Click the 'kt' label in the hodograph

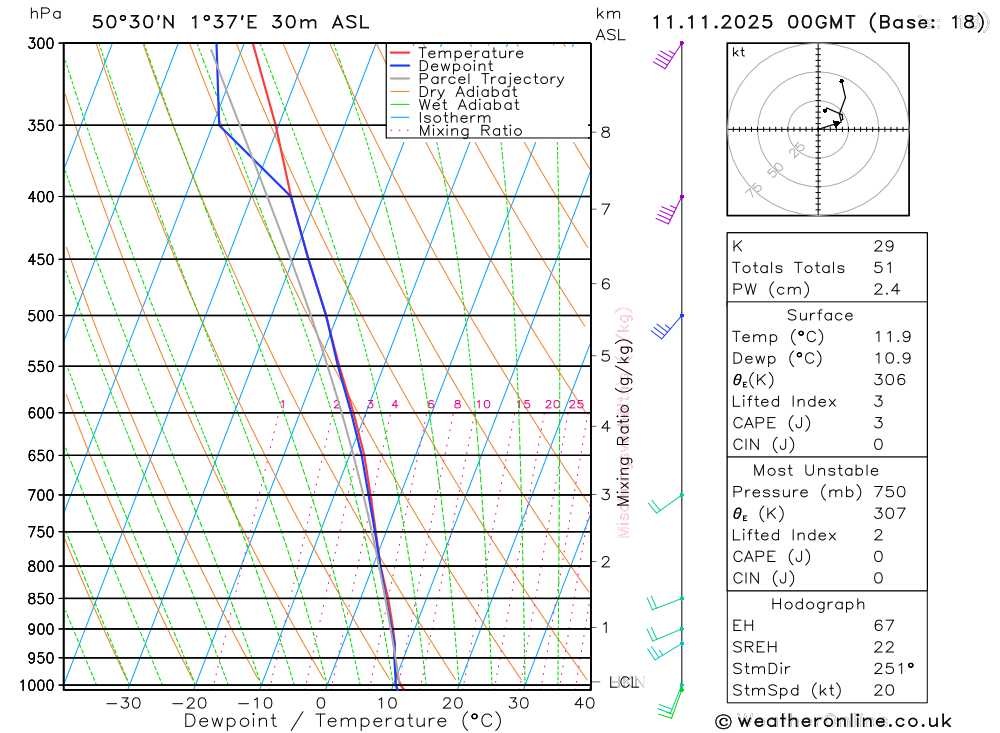tap(739, 52)
